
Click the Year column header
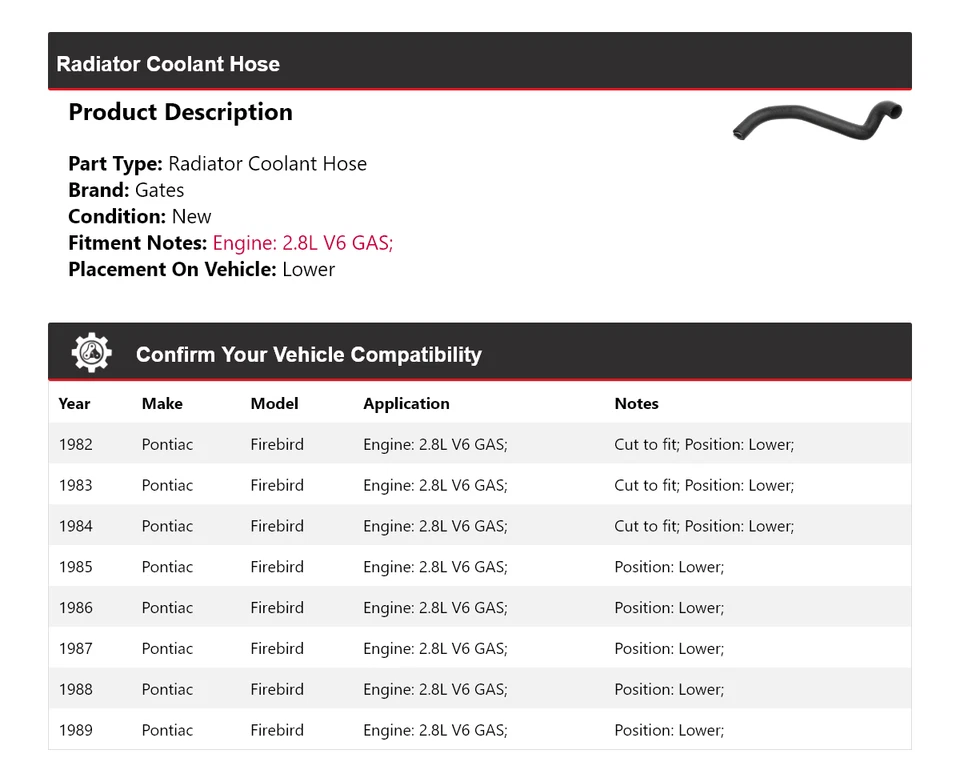pos(74,404)
